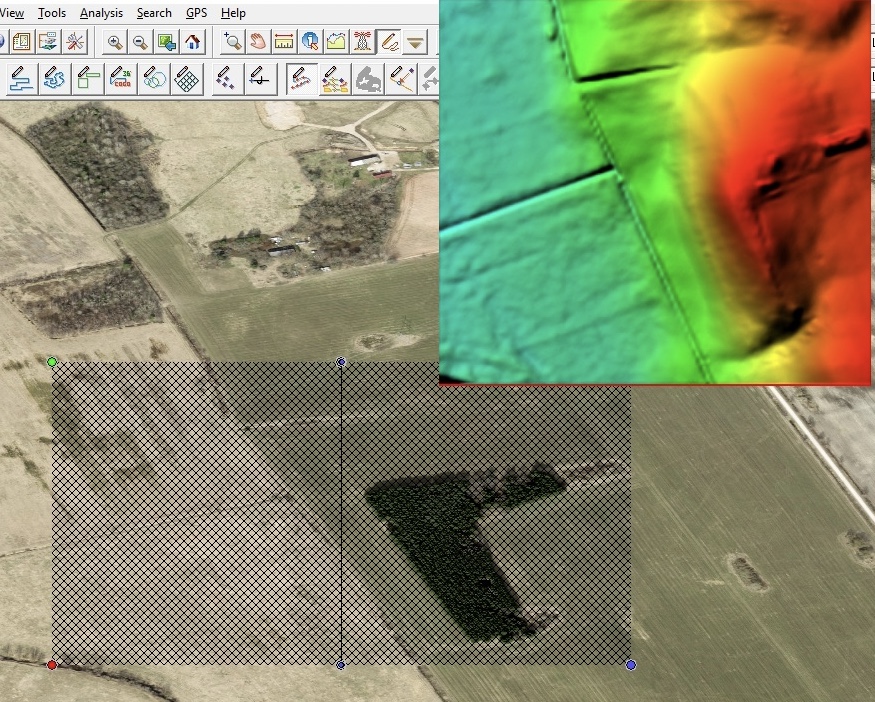Select the Path Profile tool
Viewport: 875px width, 702px height.
336,42
